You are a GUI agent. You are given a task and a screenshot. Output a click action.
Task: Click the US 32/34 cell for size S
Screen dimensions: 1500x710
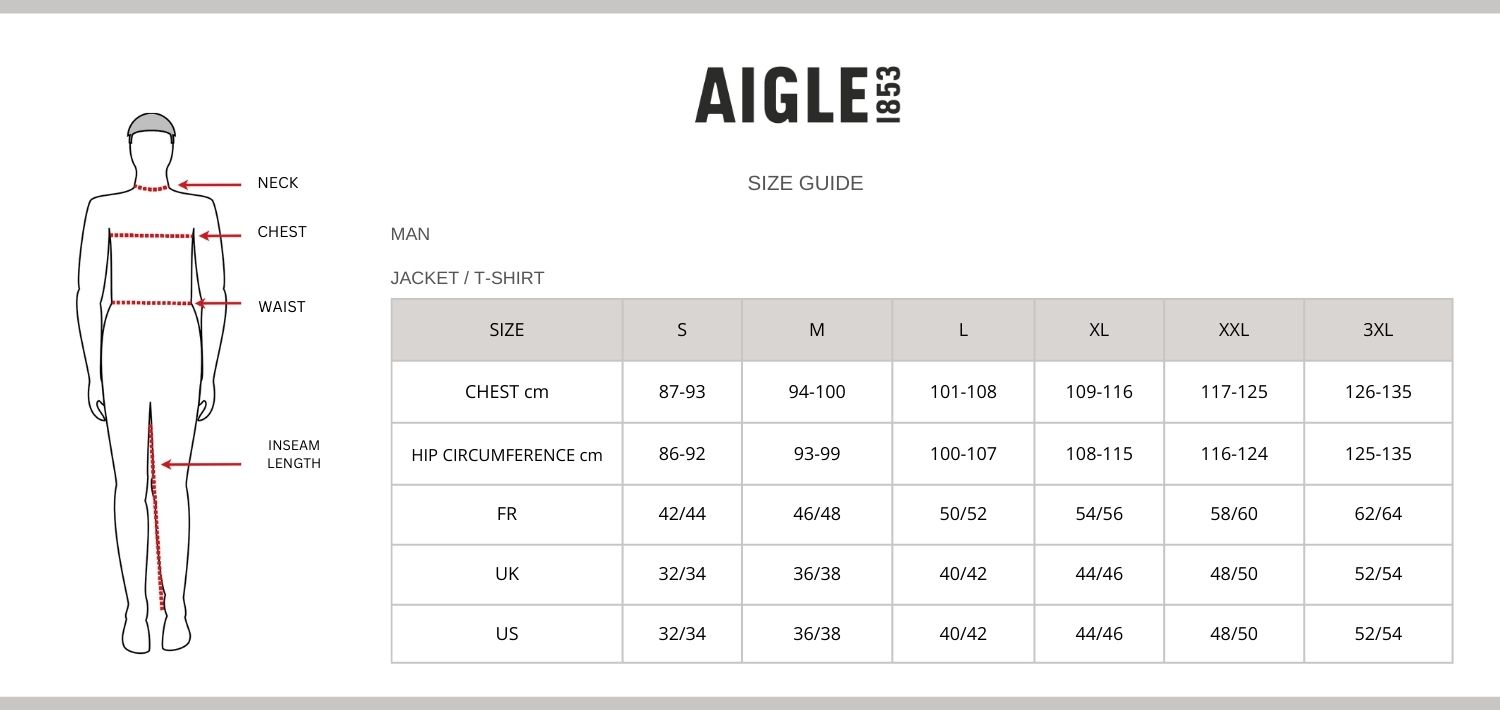click(x=682, y=634)
